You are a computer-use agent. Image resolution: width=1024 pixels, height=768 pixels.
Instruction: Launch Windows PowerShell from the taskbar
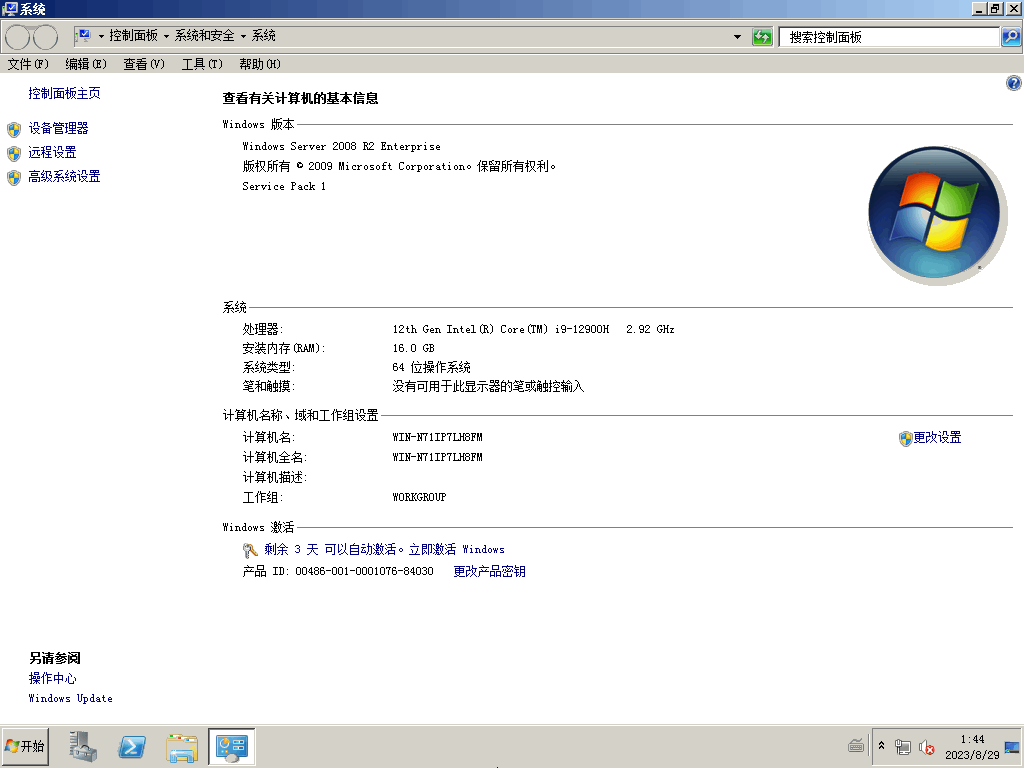132,746
